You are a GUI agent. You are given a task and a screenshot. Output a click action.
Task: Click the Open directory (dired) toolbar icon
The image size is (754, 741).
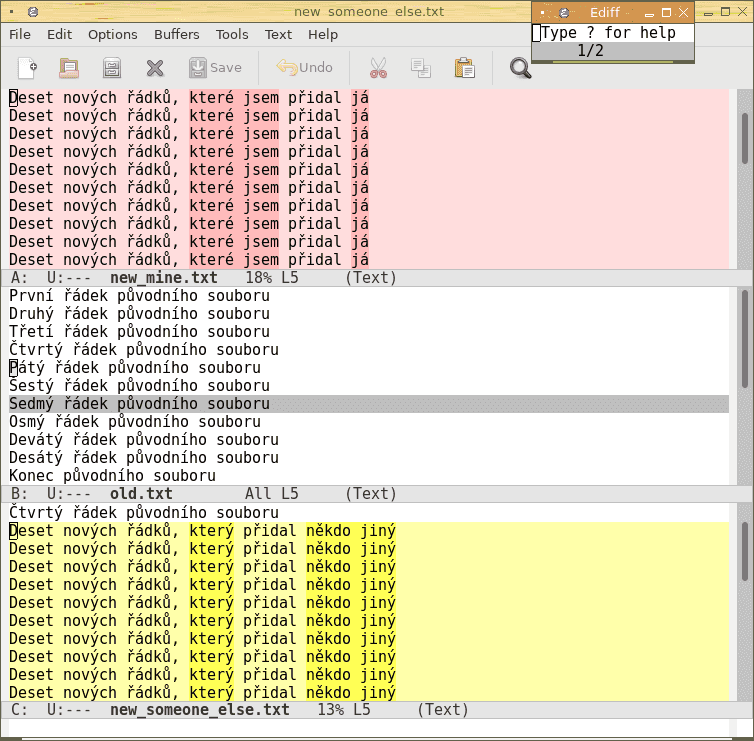pos(112,68)
